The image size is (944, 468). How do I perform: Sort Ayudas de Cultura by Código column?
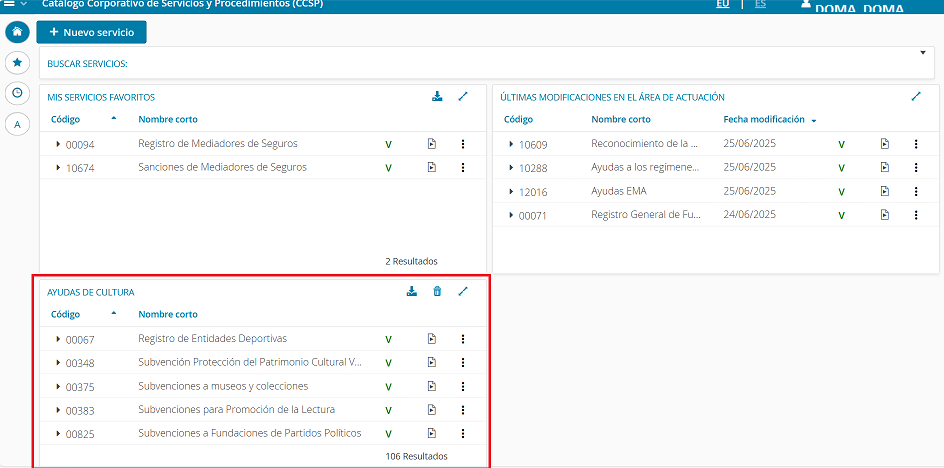66,314
